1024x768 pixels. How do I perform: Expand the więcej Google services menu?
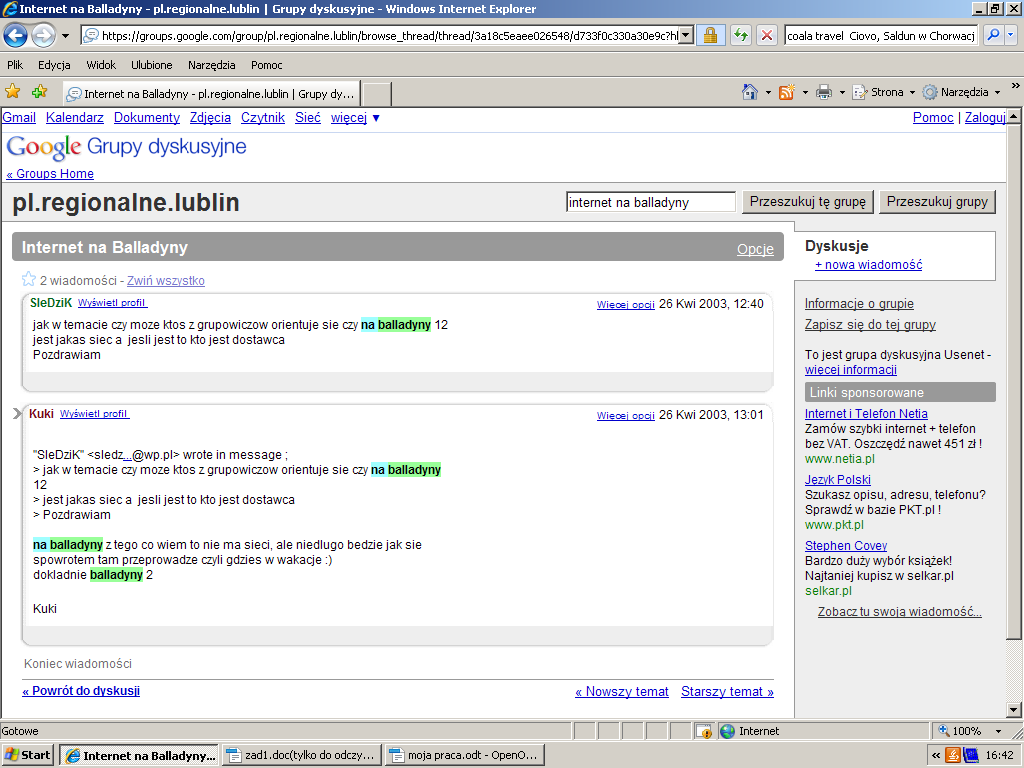pyautogui.click(x=355, y=118)
